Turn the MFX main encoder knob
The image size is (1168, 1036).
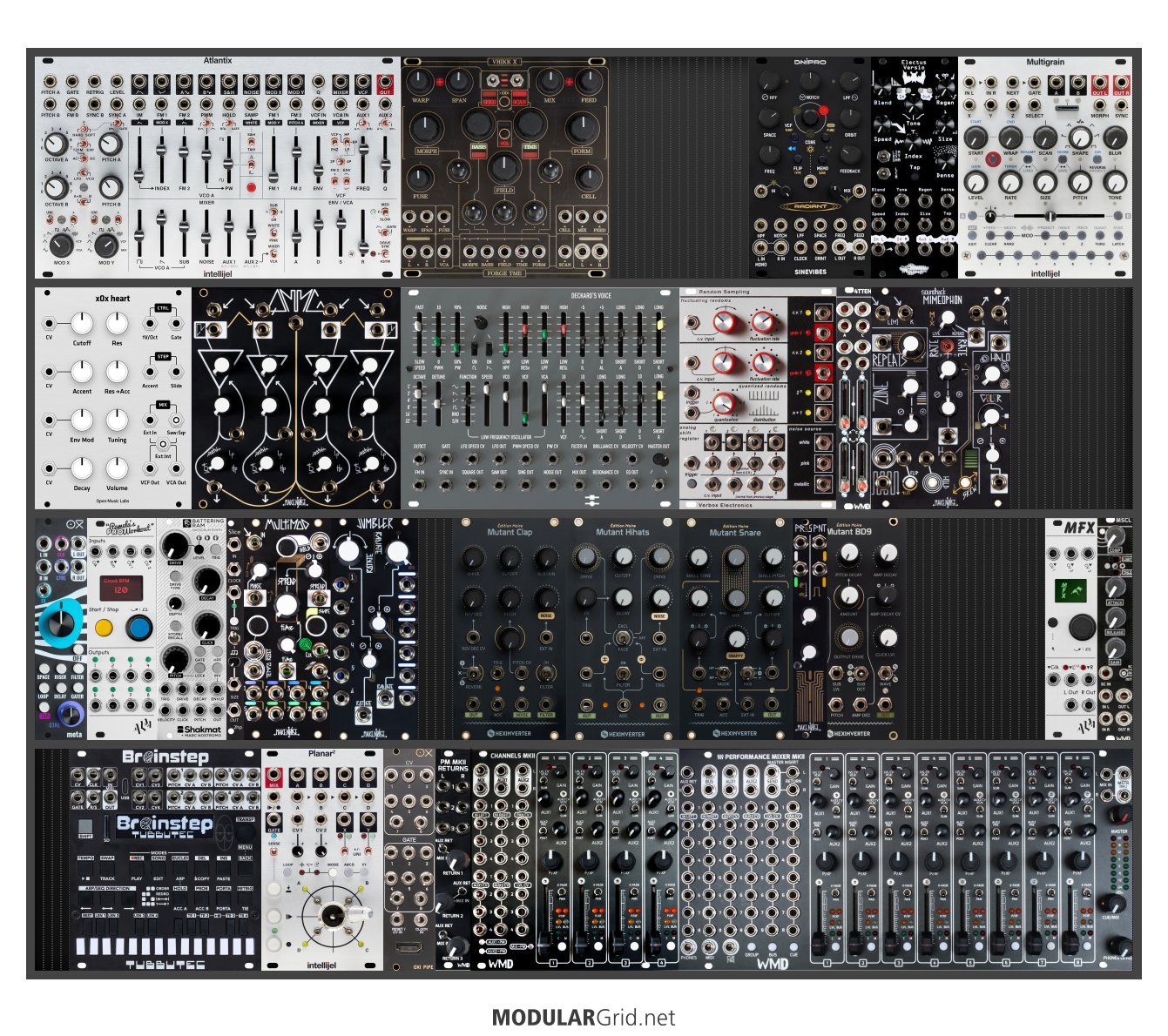tap(1081, 627)
